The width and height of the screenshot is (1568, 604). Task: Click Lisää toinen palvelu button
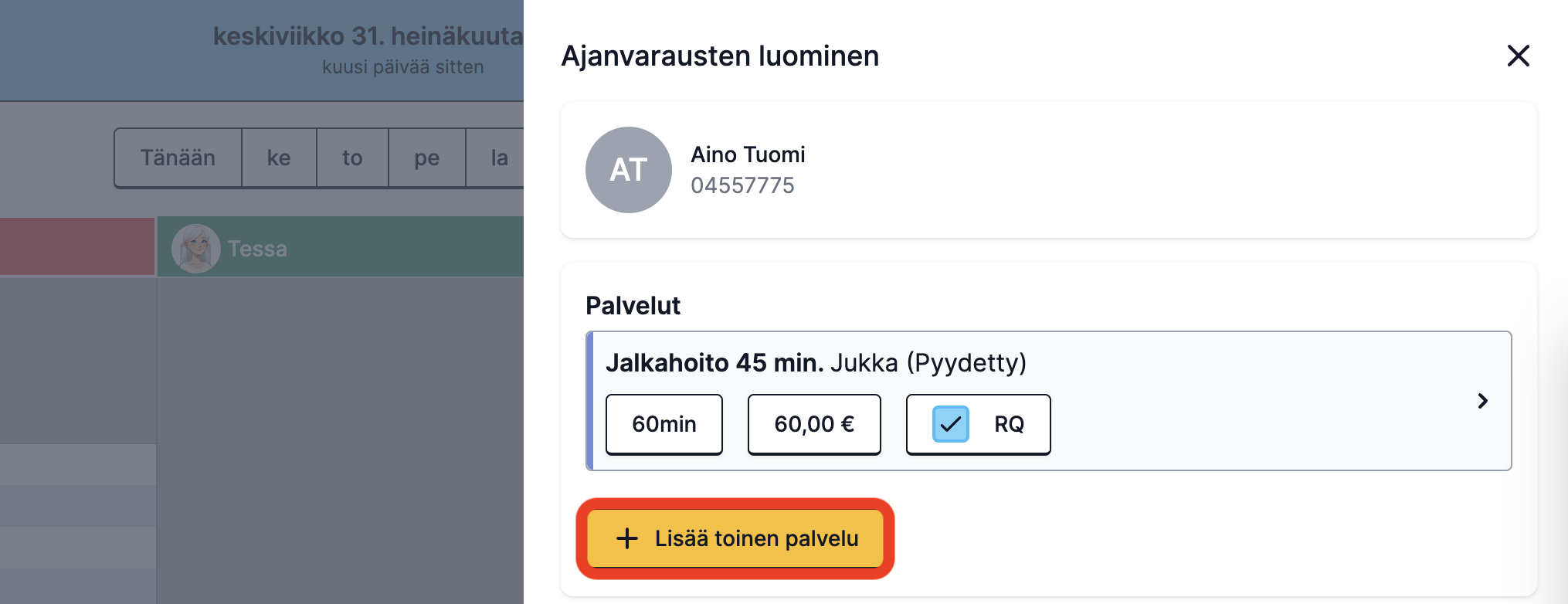[x=735, y=538]
